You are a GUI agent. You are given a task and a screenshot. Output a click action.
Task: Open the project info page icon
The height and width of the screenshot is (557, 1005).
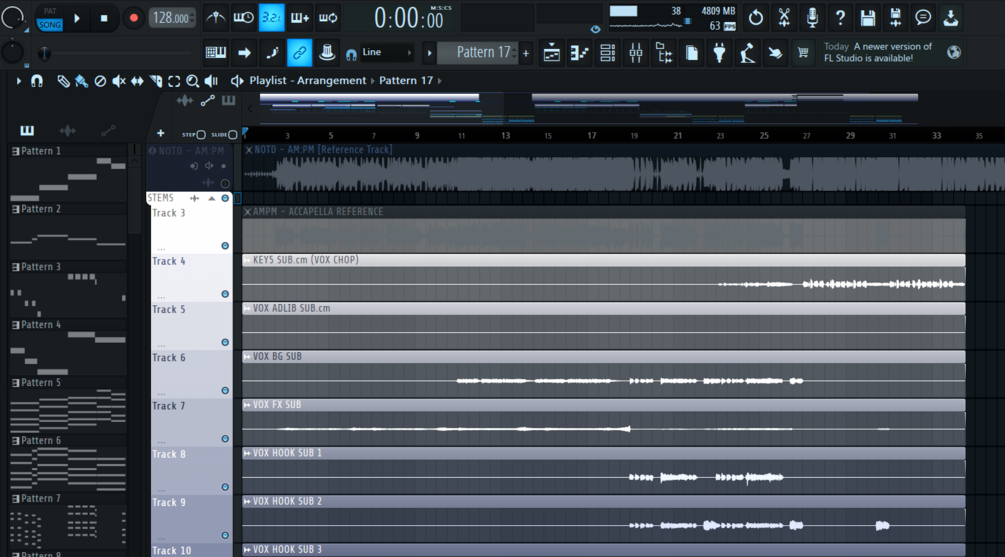tap(692, 53)
